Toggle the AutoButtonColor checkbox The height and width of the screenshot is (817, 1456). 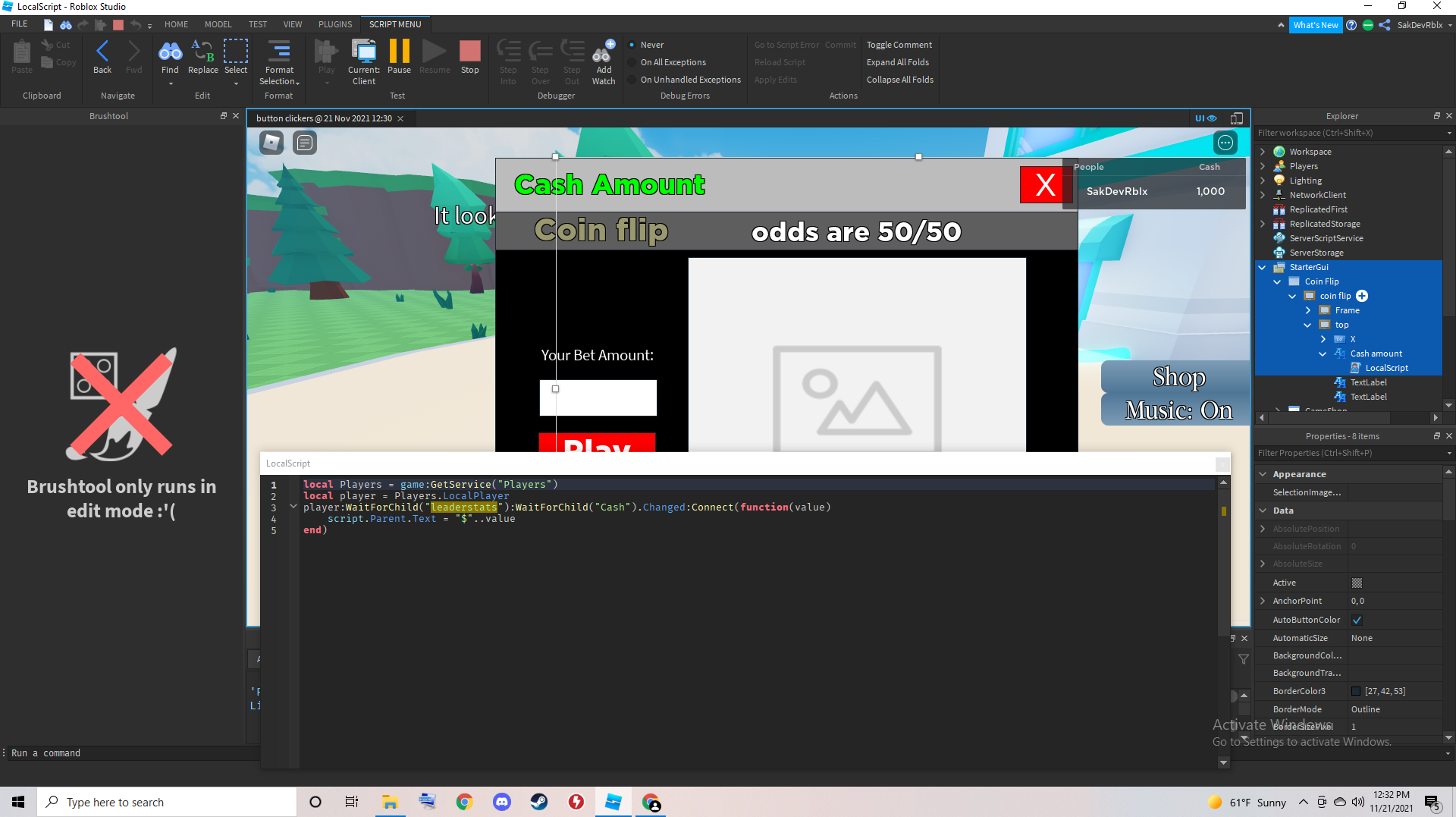click(x=1357, y=619)
